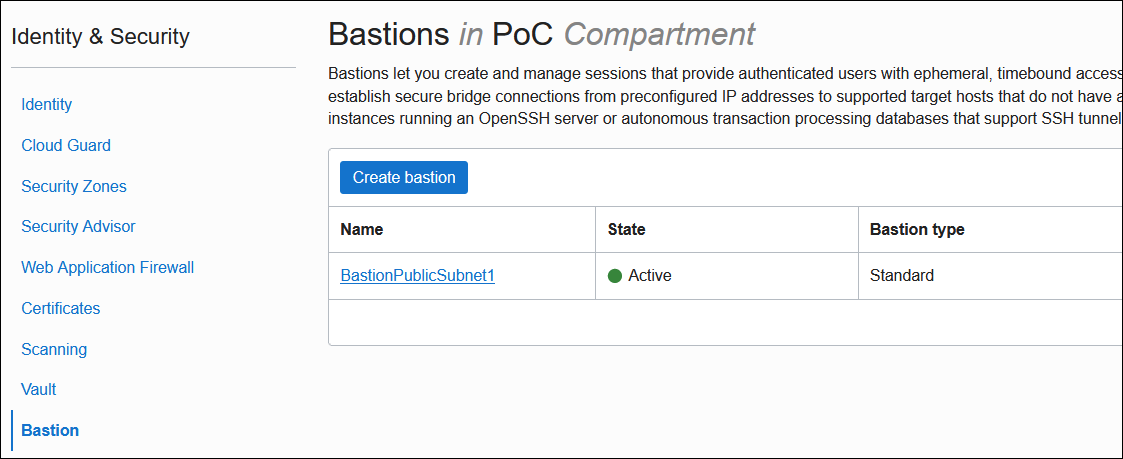1123x459 pixels.
Task: Click the Bastions in PoC Compartment heading
Action: (x=541, y=35)
